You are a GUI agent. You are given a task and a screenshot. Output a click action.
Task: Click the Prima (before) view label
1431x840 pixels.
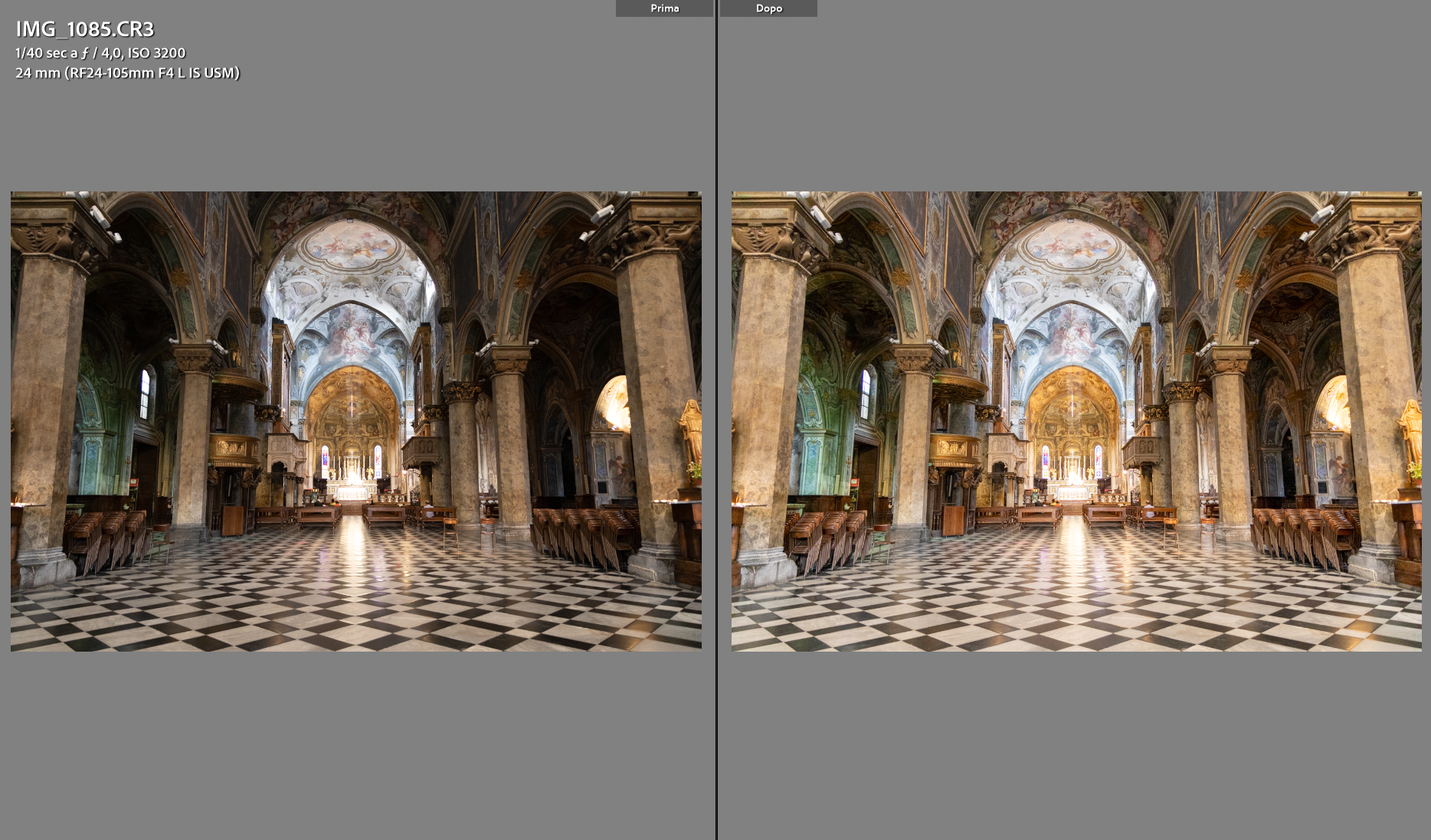664,8
